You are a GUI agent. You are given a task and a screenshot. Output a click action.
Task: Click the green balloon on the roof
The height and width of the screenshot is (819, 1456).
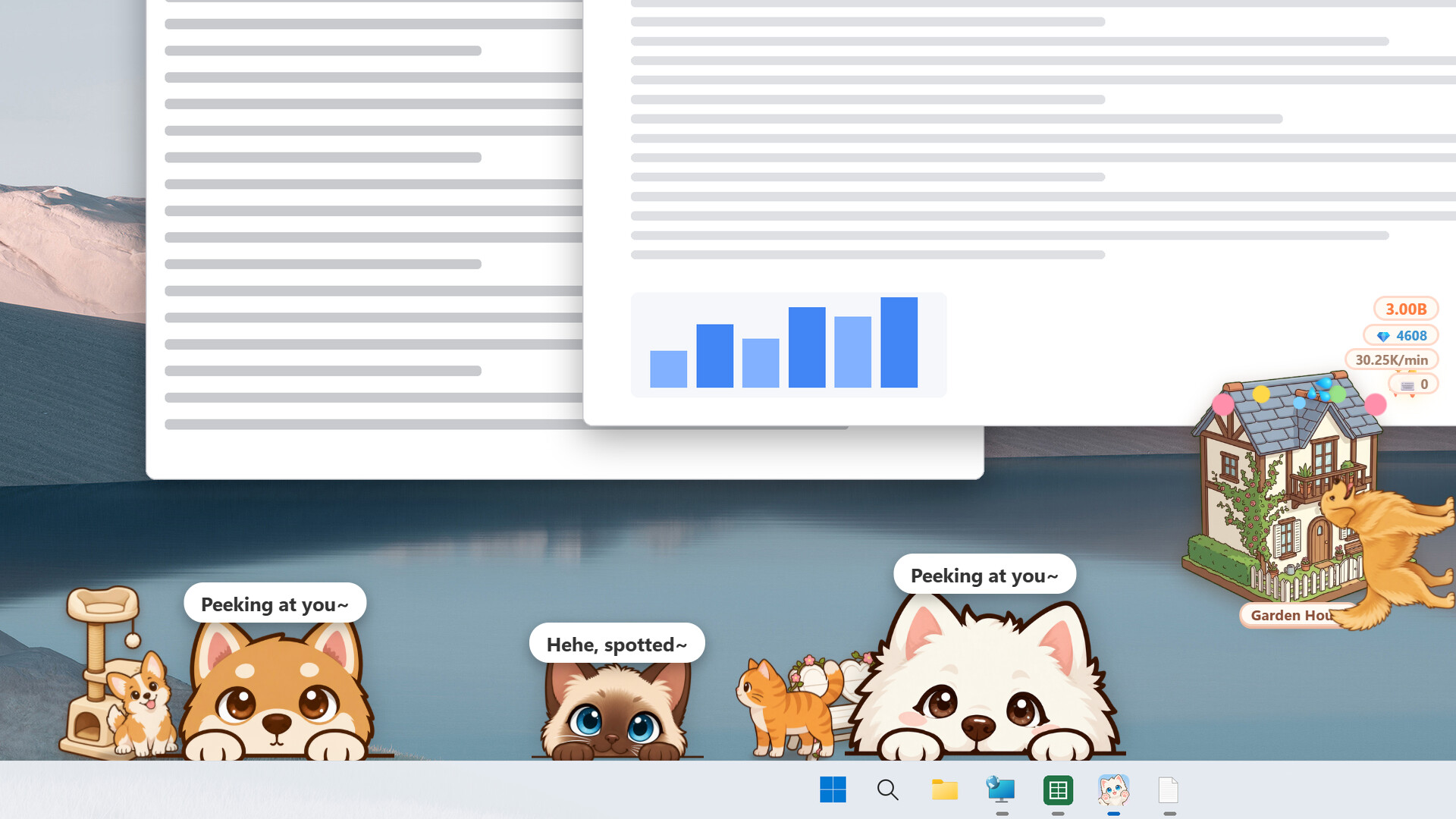(1338, 394)
